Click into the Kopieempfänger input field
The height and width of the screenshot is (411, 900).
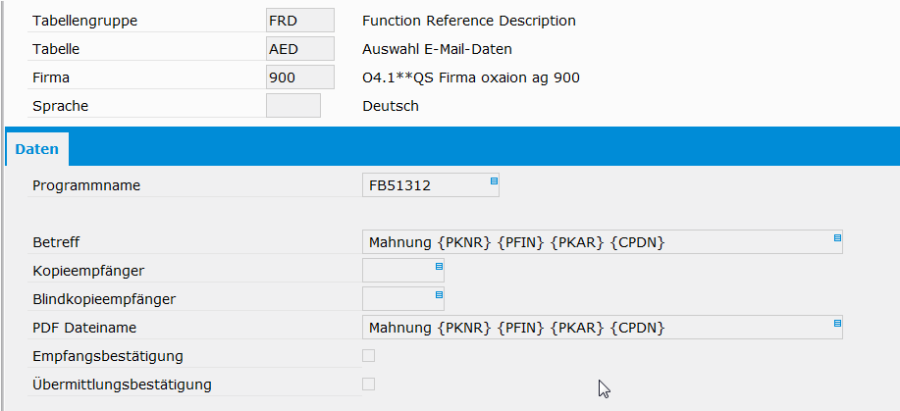pos(403,270)
